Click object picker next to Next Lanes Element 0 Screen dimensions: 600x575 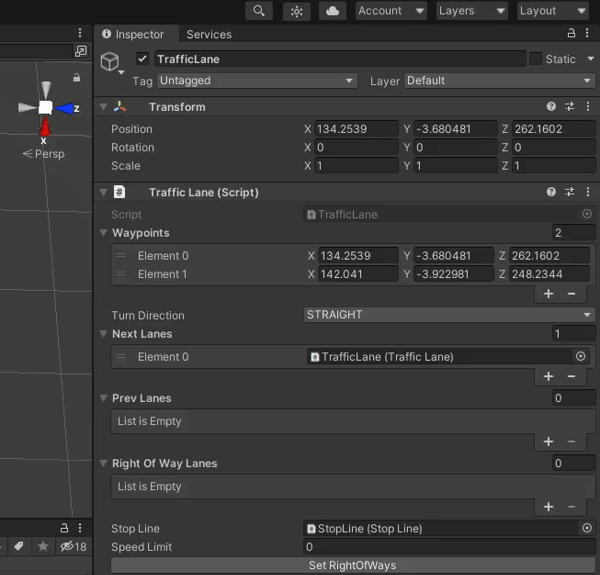580,357
